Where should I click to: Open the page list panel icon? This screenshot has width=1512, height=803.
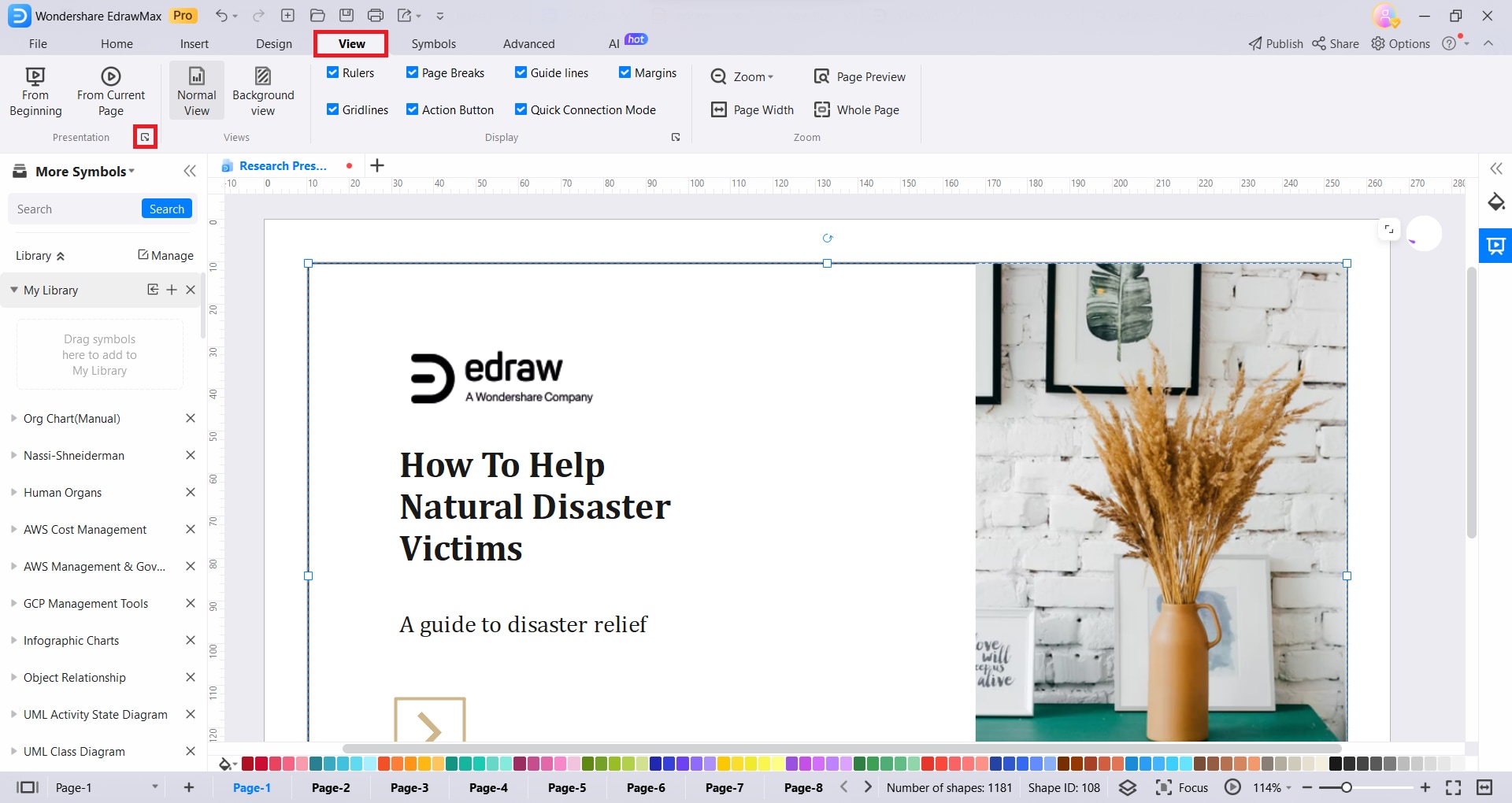coord(28,787)
